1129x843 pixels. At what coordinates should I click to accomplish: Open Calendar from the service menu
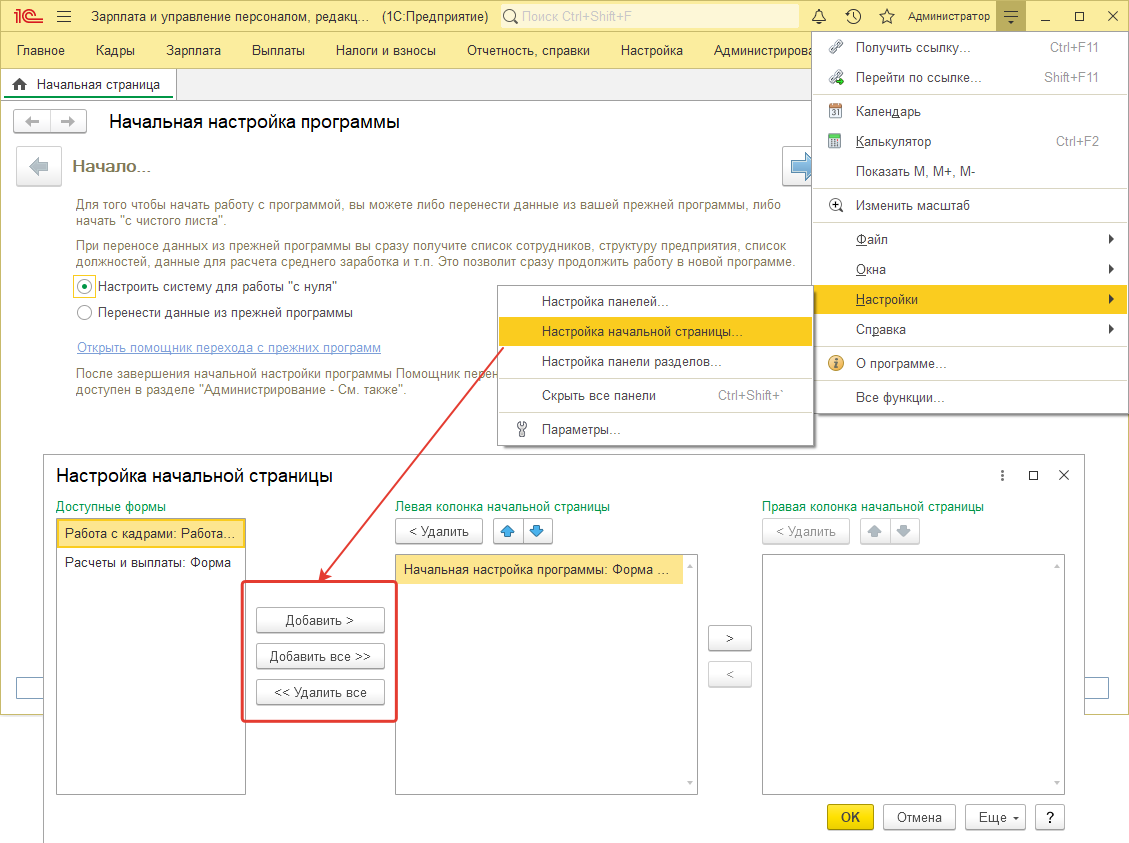click(888, 112)
